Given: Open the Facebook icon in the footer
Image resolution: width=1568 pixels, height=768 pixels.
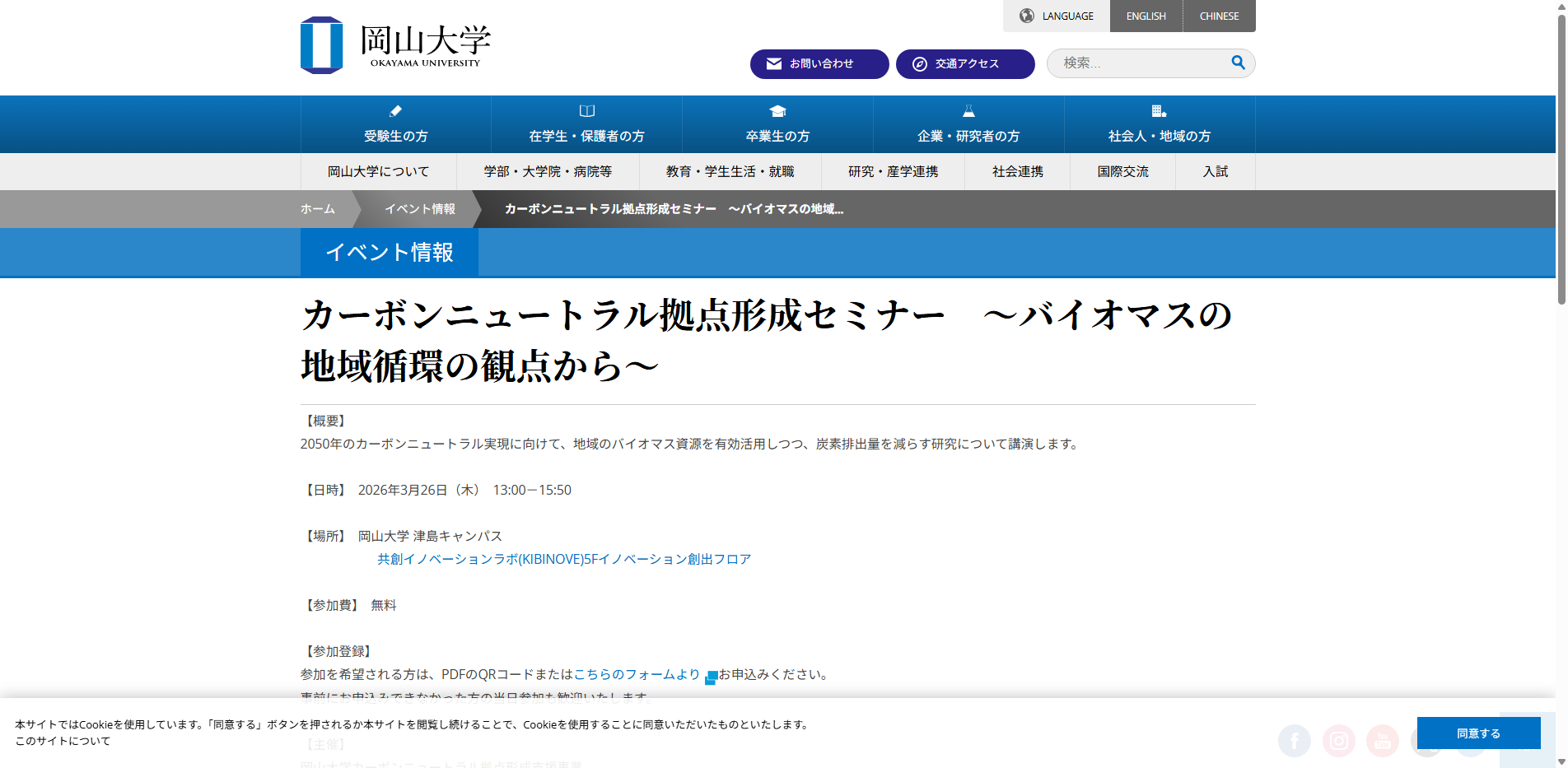Looking at the screenshot, I should point(1295,741).
